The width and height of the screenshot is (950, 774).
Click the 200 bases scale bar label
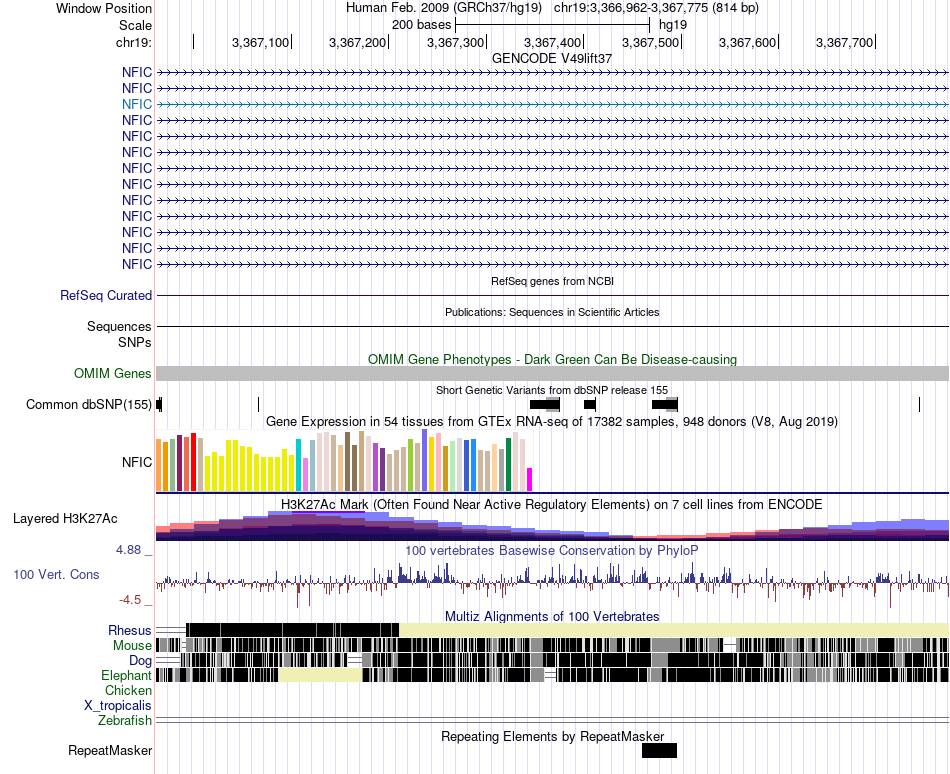(421, 25)
